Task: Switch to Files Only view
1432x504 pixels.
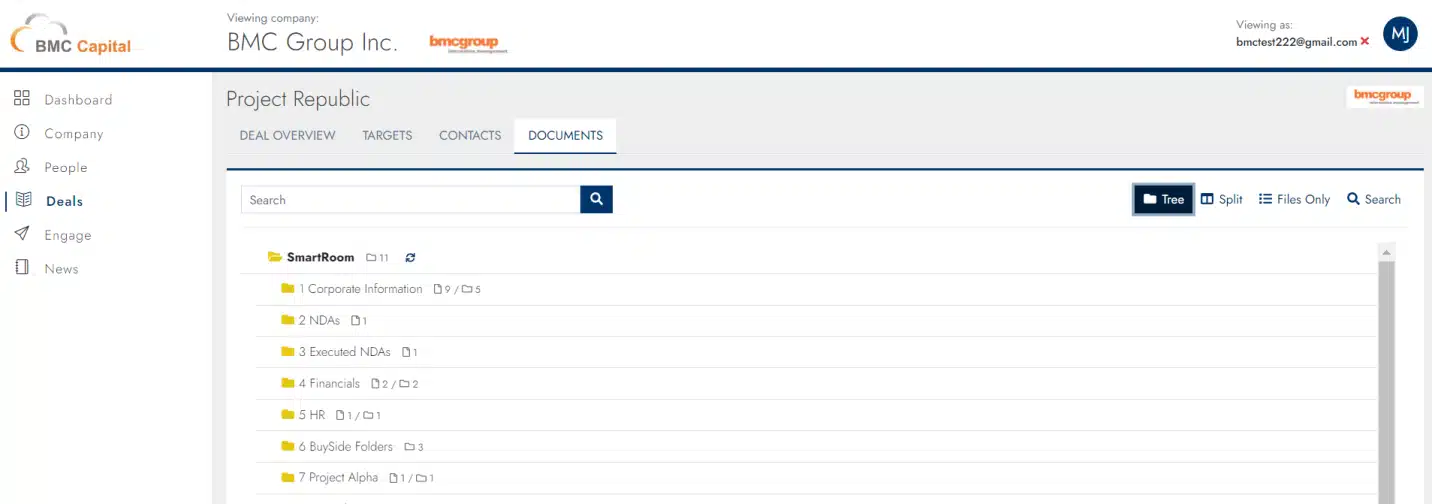Action: coord(1294,199)
